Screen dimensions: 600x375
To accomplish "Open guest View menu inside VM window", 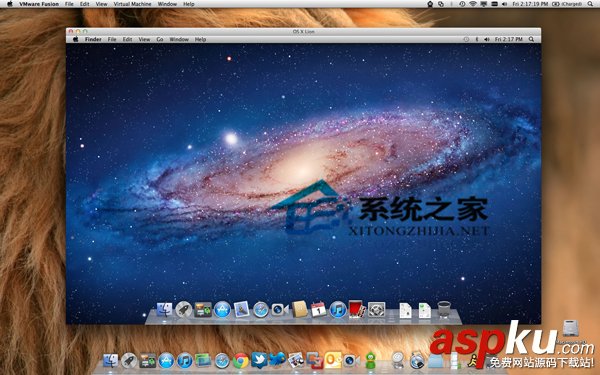I will (144, 39).
